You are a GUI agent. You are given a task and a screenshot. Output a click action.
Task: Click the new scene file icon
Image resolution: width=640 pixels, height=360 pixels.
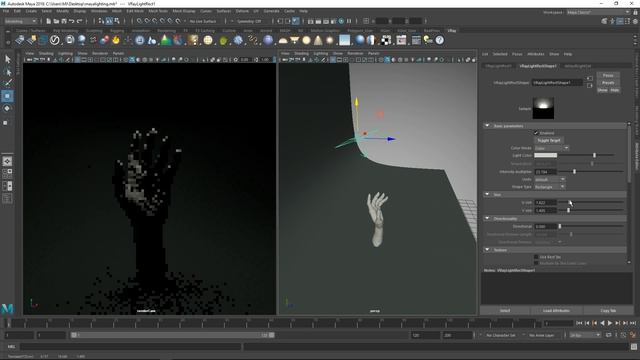pos(48,21)
